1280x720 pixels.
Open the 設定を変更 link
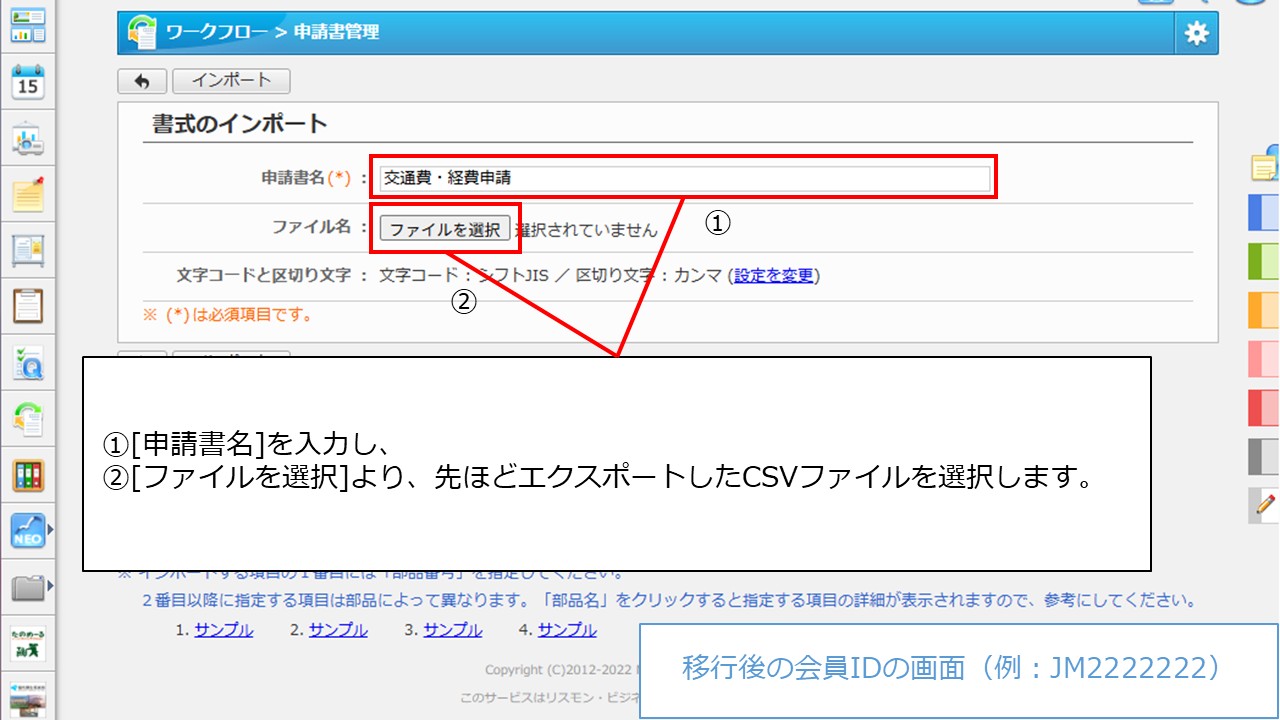coord(774,275)
